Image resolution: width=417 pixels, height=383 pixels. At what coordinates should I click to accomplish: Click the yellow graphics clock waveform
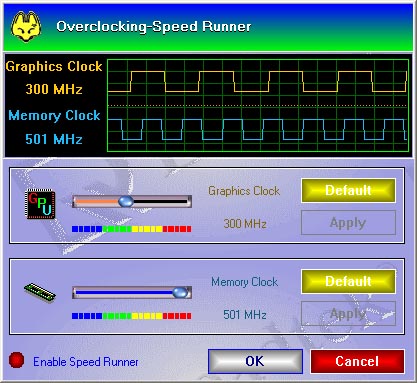click(x=257, y=82)
